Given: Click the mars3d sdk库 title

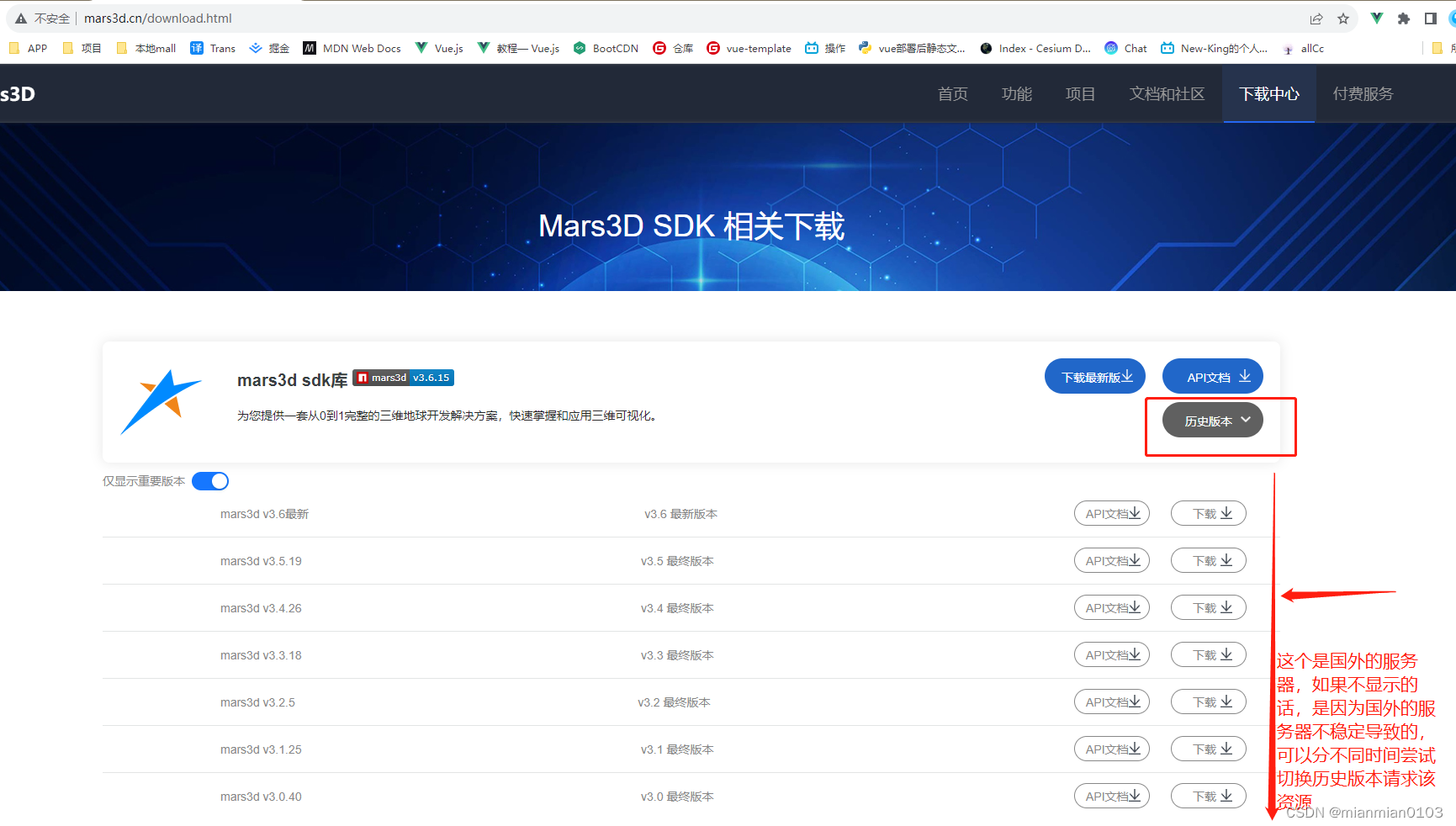Looking at the screenshot, I should coord(292,380).
